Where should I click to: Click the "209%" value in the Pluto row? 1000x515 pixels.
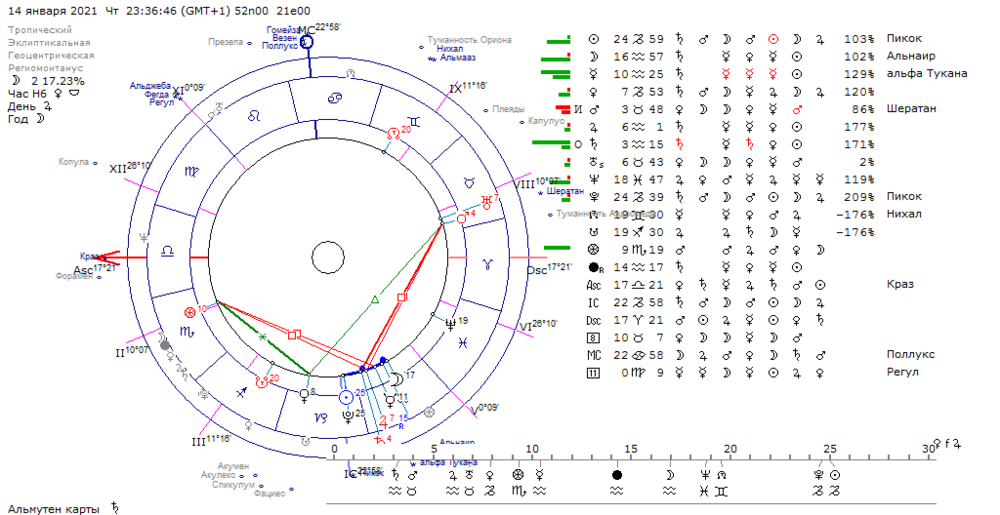[860, 197]
